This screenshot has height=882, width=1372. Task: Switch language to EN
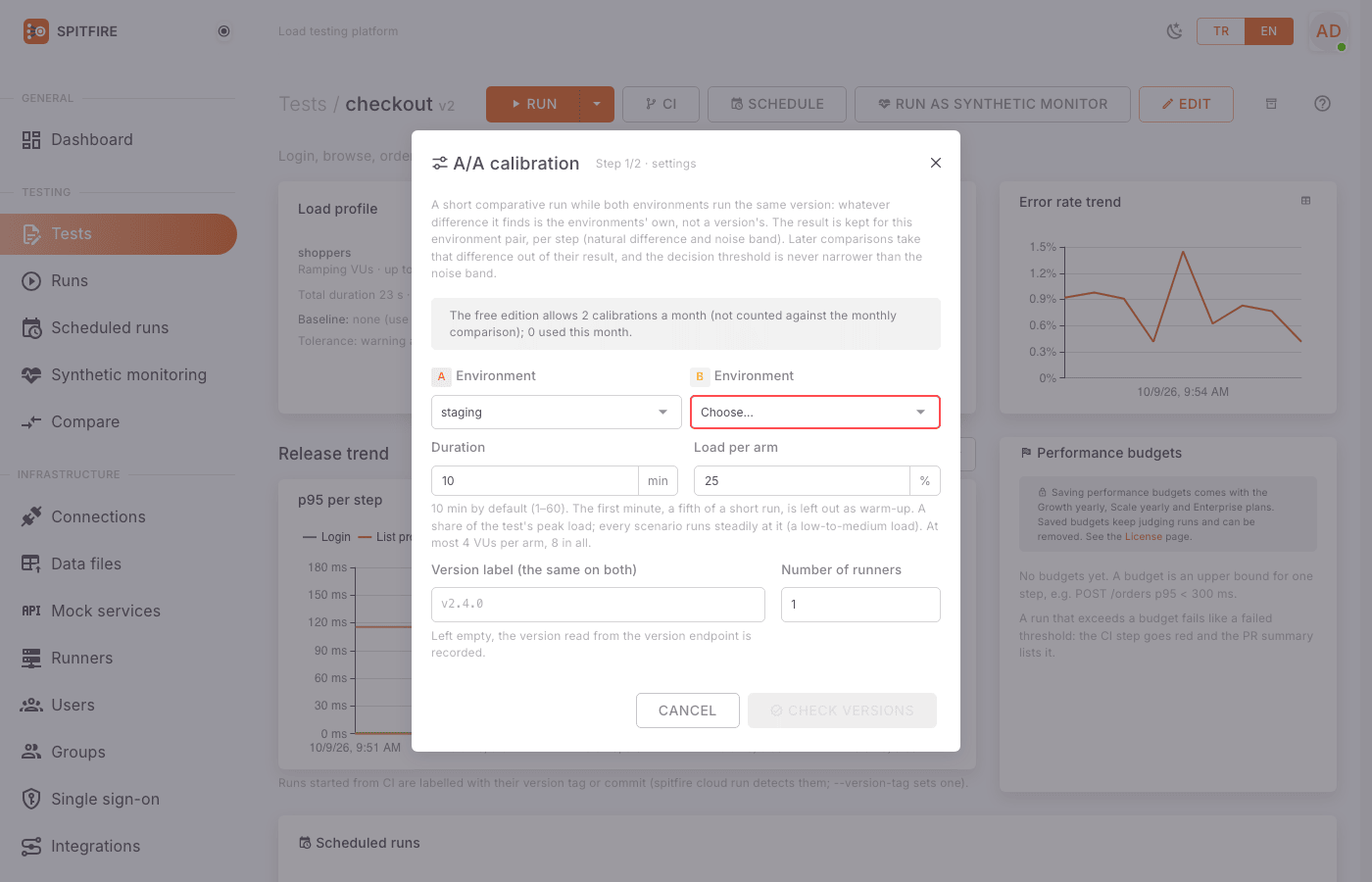(x=1269, y=31)
